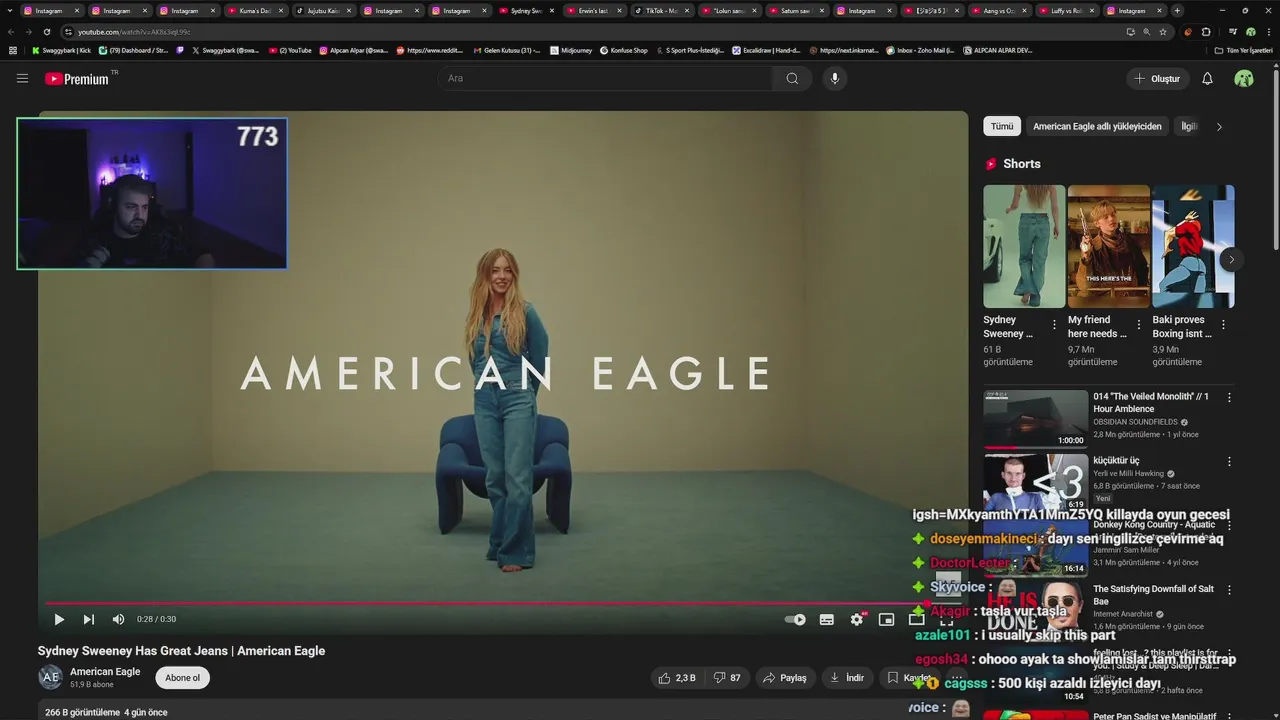The height and width of the screenshot is (720, 1280).
Task: Open American Eagle channel name link
Action: pos(105,672)
